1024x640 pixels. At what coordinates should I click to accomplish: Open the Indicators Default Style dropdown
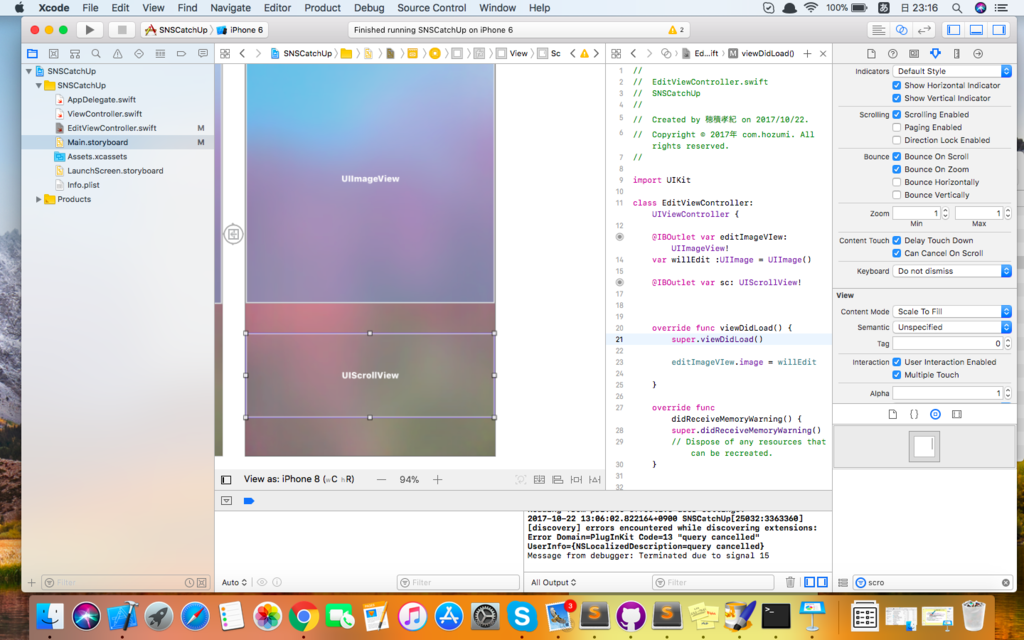pos(952,71)
